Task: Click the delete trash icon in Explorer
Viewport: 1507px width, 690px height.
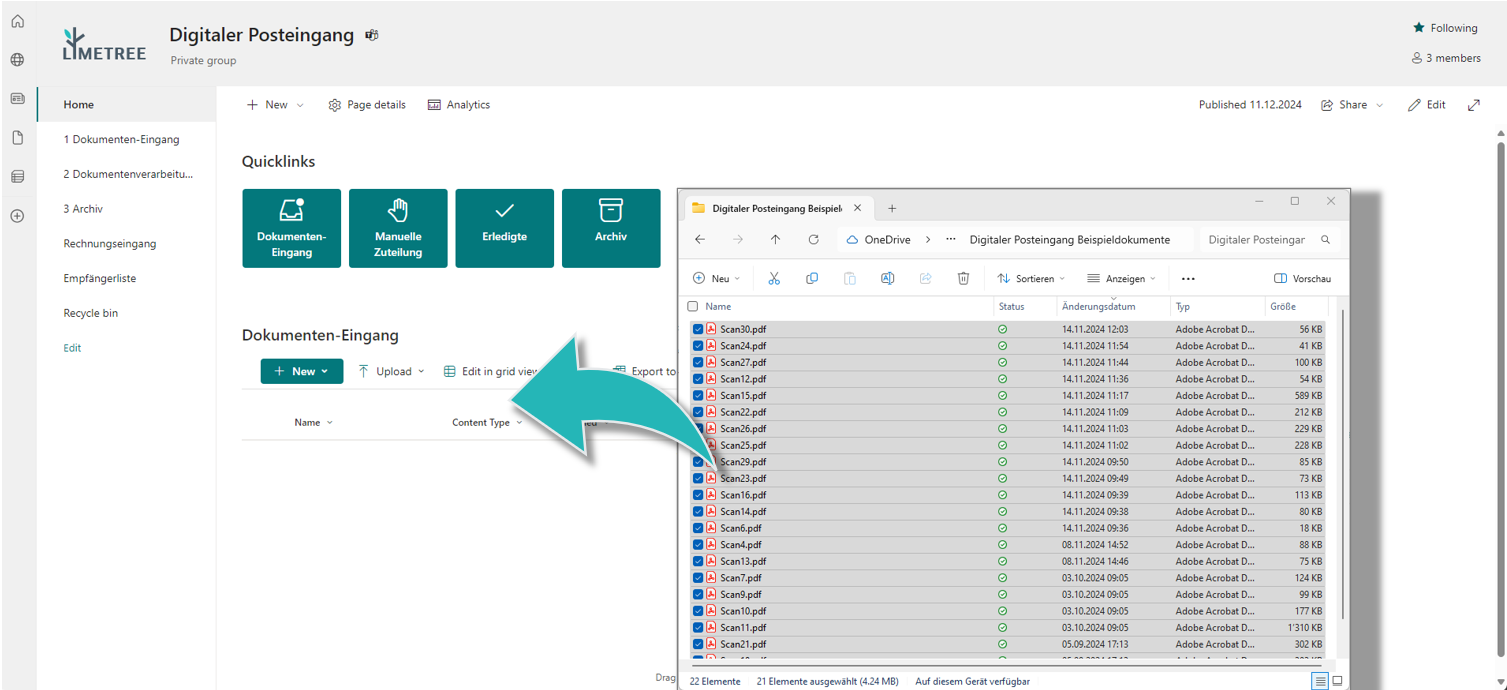Action: 963,279
